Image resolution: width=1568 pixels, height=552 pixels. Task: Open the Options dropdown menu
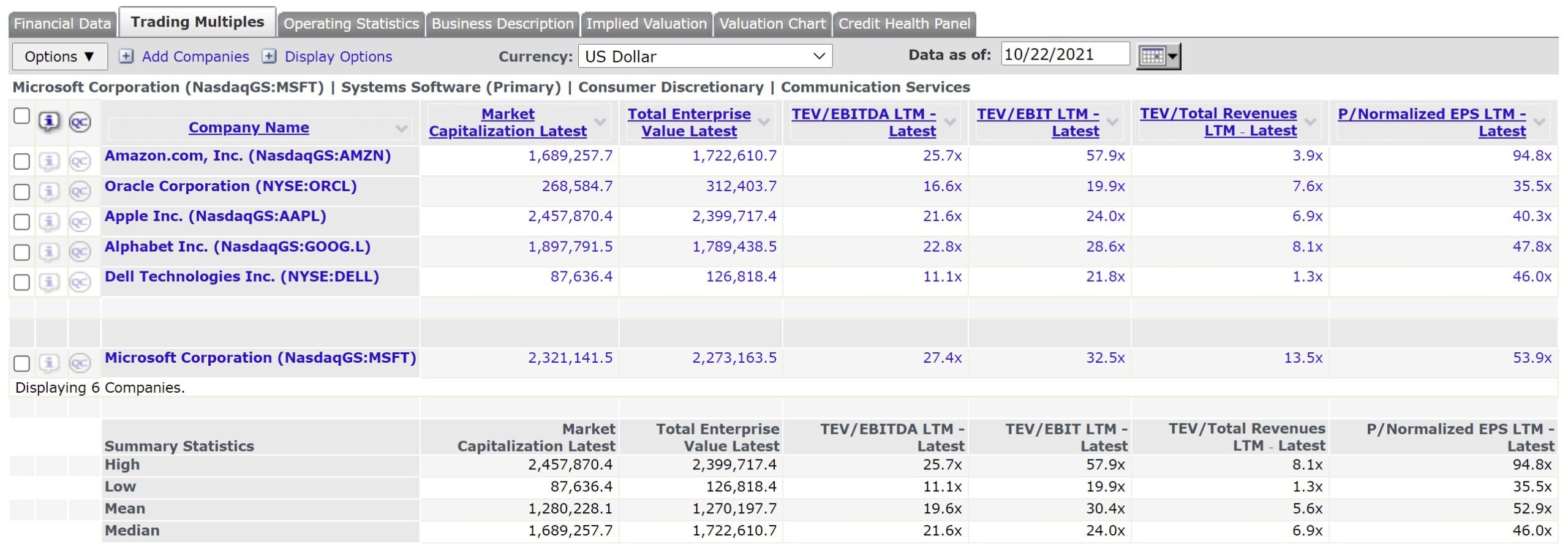click(60, 56)
